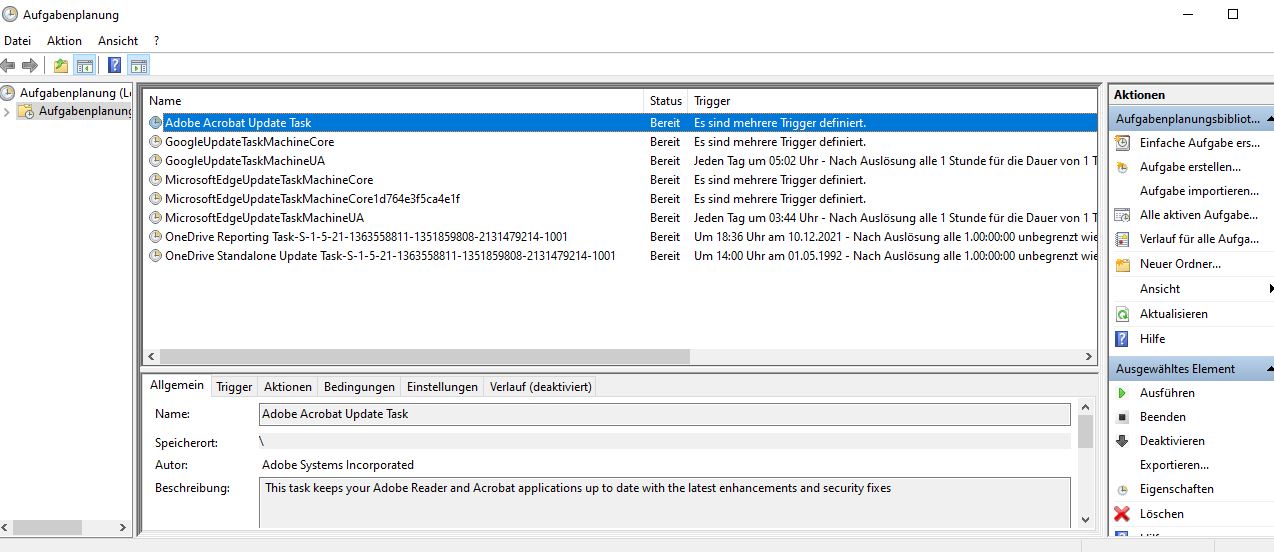Click the Back arrow in the toolbar

tap(9, 66)
